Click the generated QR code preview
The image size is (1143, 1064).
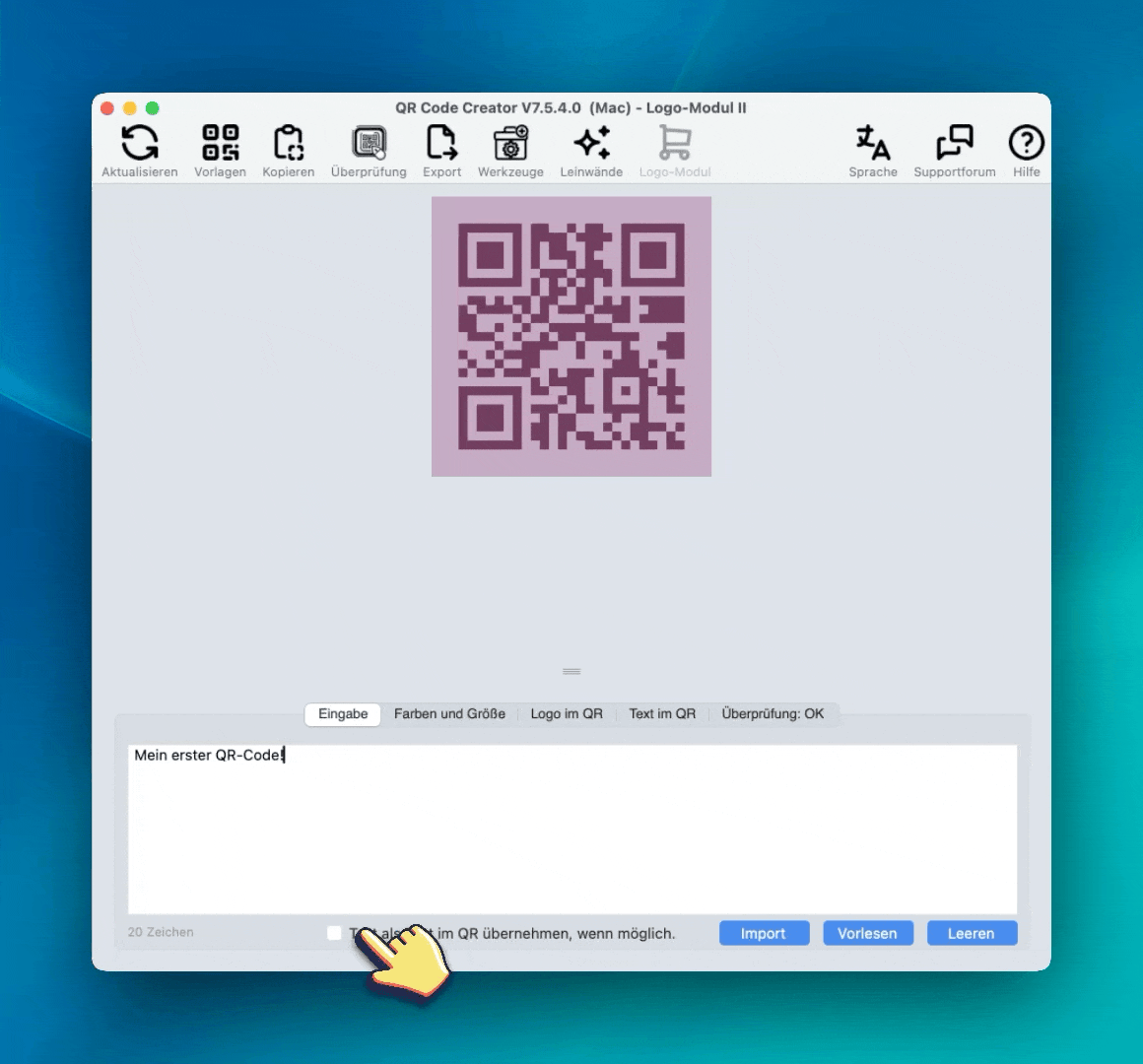pos(571,337)
